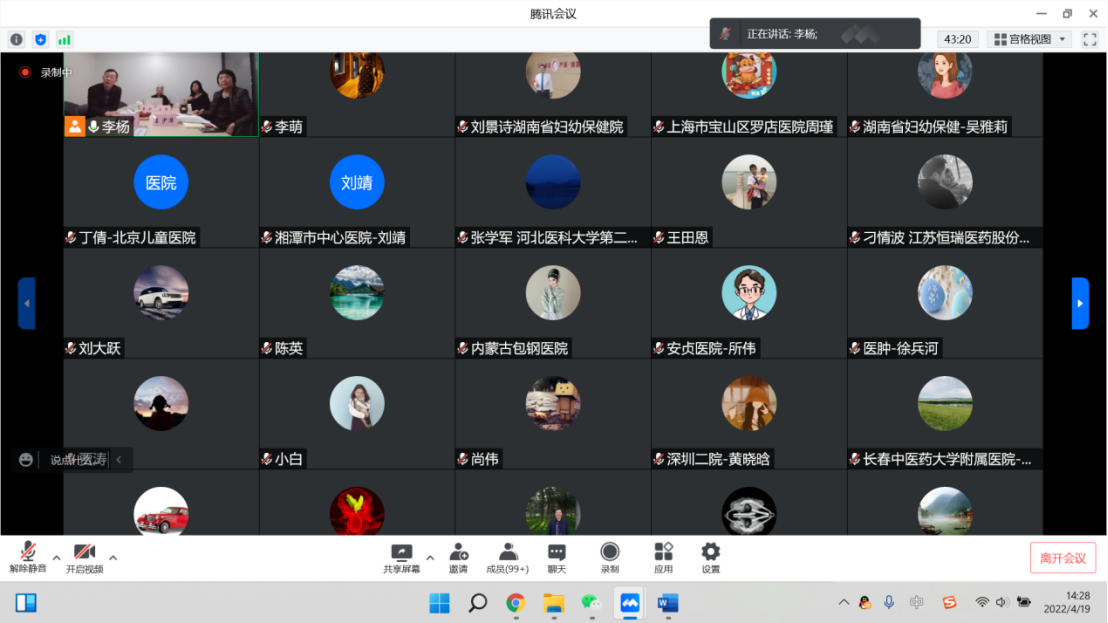Open File Explorer from taskbar
The width and height of the screenshot is (1108, 623).
click(x=554, y=603)
